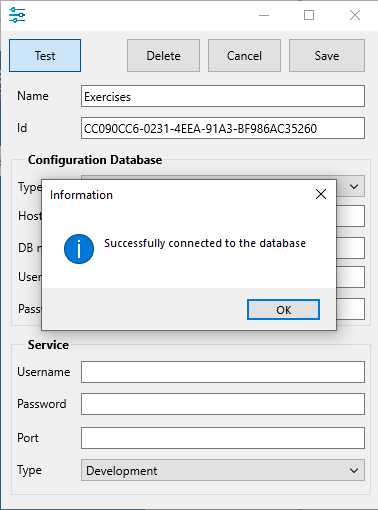Viewport: 378px width, 510px height.
Task: Close the Information dialog with X
Action: [x=321, y=194]
